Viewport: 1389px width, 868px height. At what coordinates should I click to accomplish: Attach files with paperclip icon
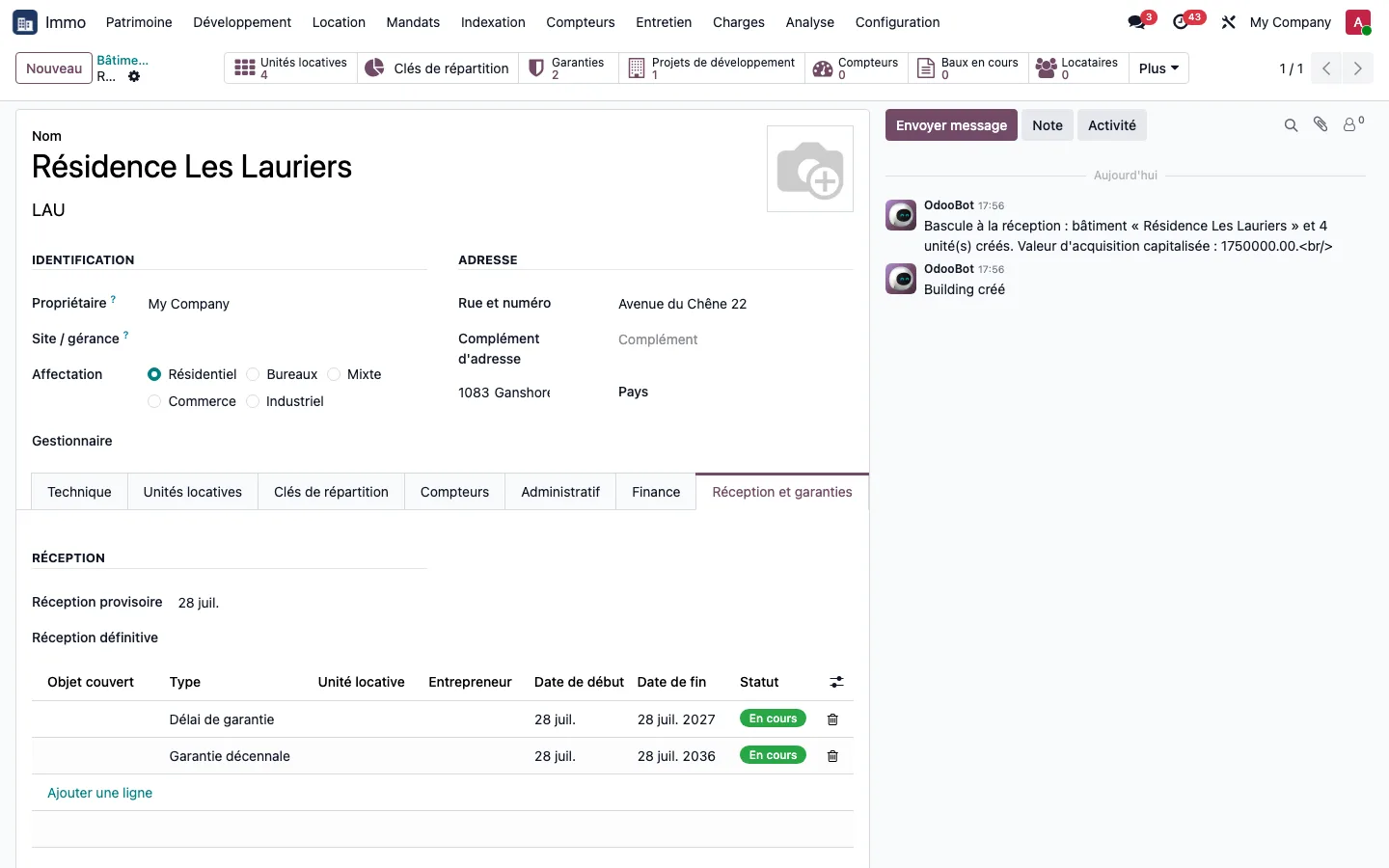coord(1321,125)
